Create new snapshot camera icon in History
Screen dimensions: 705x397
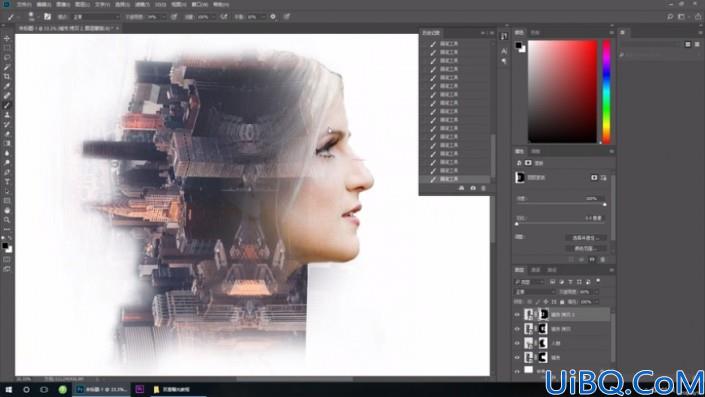(x=473, y=188)
